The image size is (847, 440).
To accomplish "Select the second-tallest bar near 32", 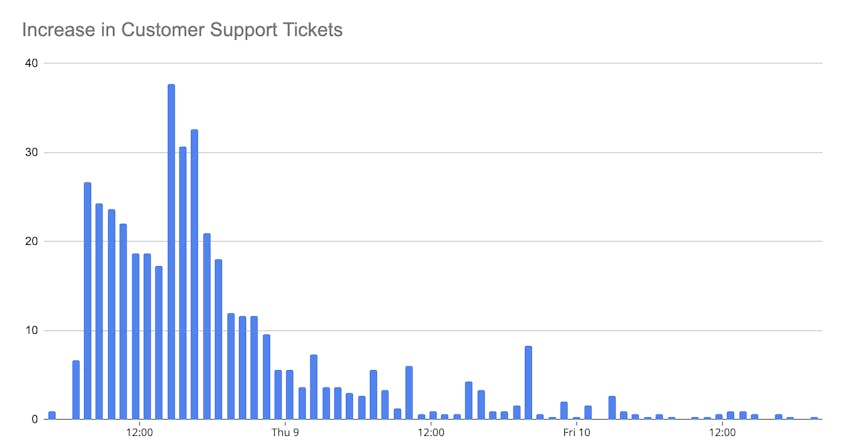I will 194,274.
